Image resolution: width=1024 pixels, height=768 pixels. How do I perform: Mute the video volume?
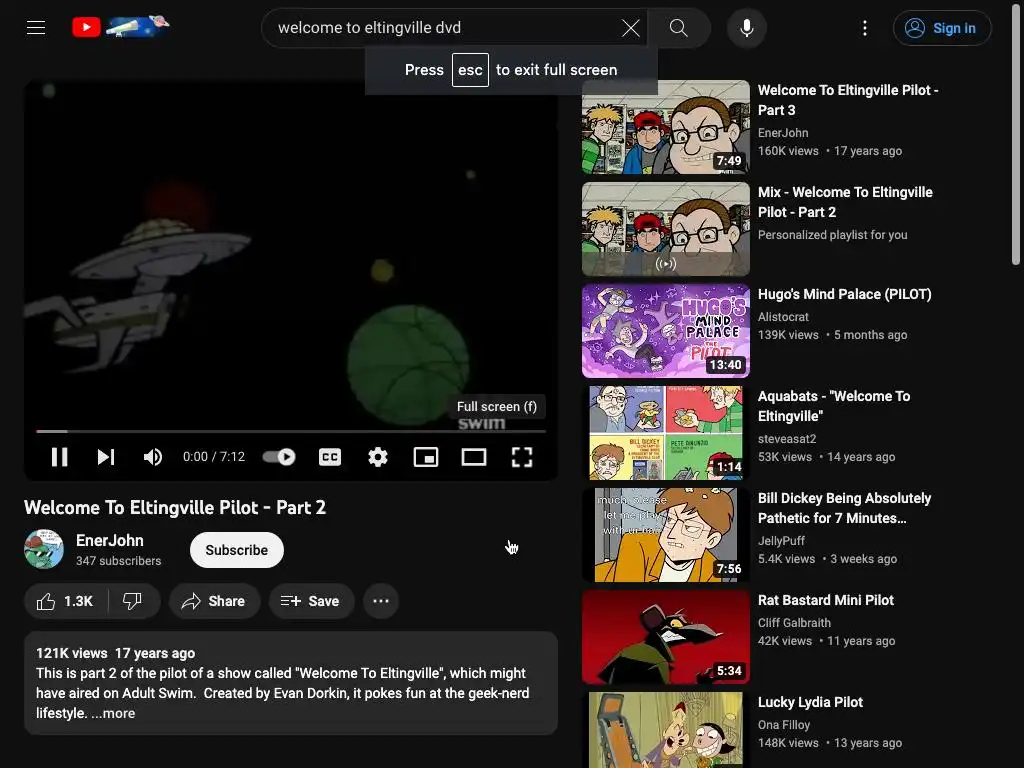point(152,456)
